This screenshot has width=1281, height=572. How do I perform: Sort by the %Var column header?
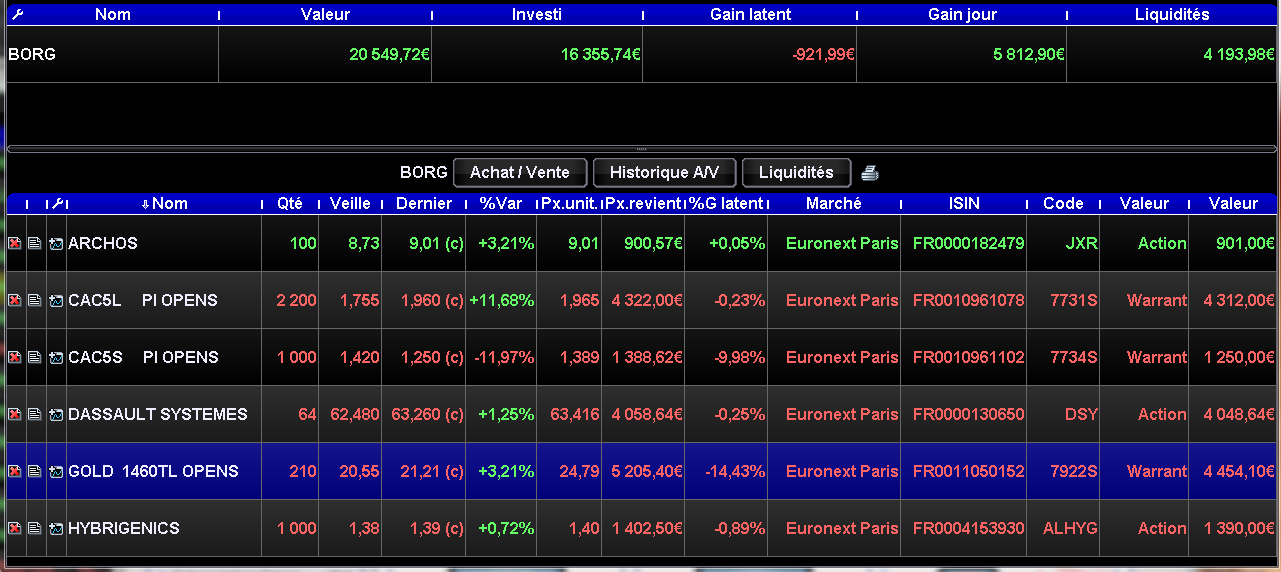[x=501, y=203]
